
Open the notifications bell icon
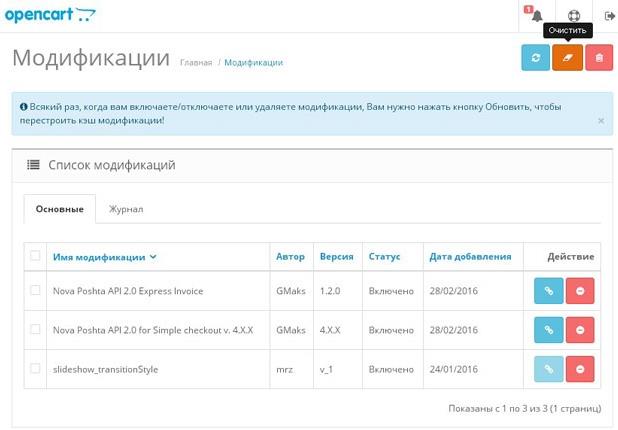point(537,15)
